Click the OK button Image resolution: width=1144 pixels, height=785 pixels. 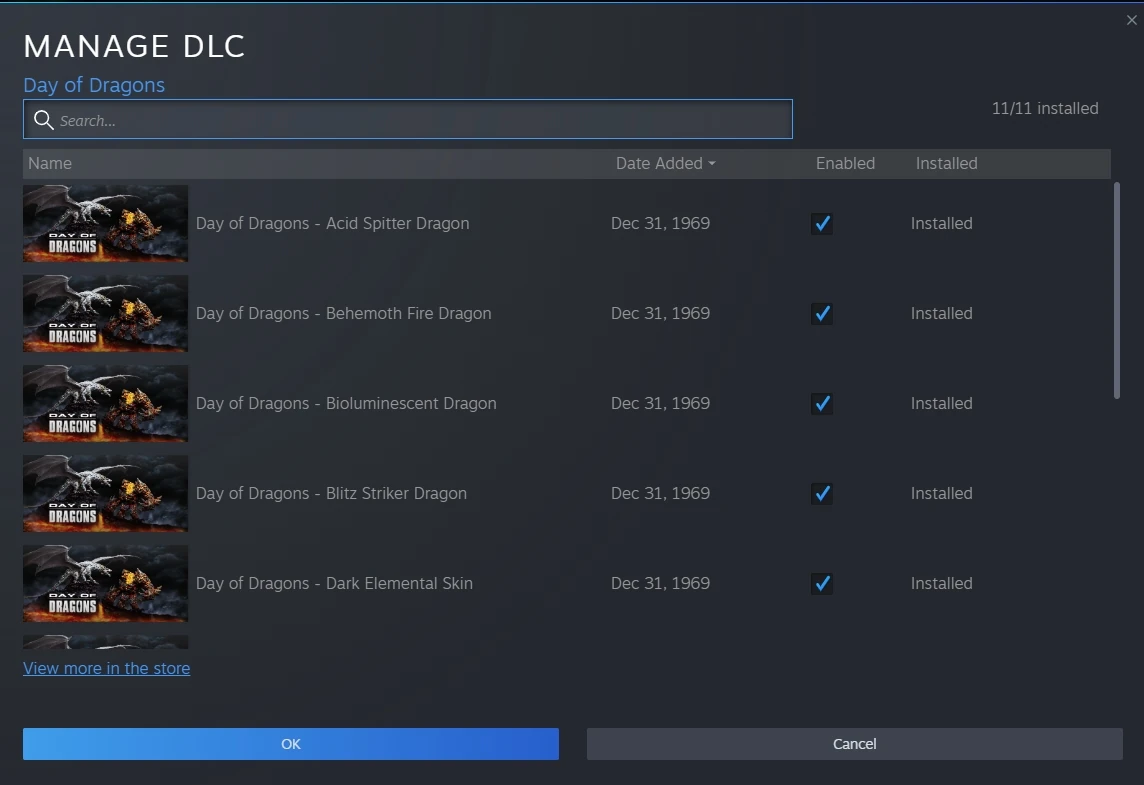pyautogui.click(x=290, y=743)
